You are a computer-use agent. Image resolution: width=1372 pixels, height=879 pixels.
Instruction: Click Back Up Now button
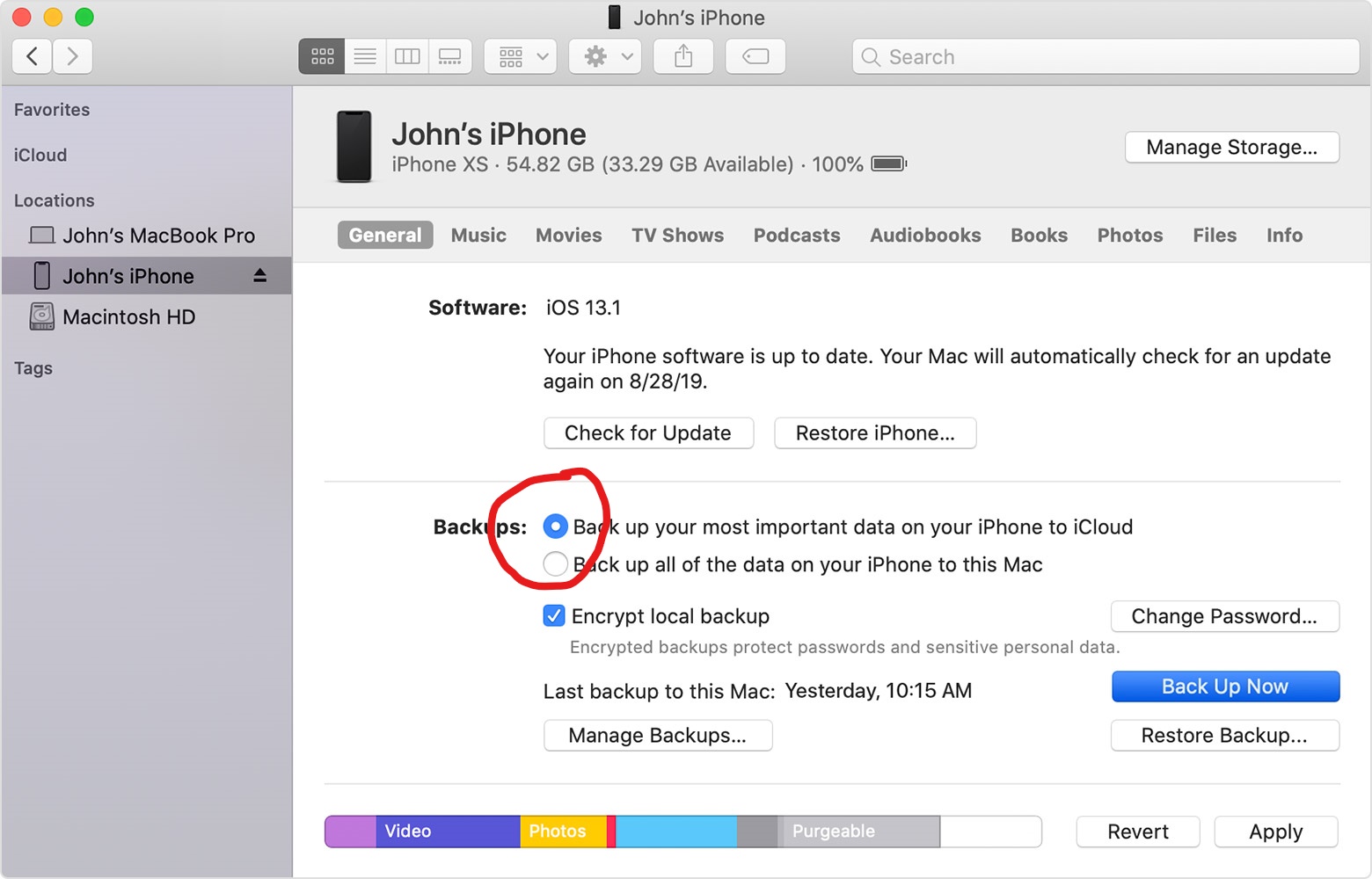1225,686
